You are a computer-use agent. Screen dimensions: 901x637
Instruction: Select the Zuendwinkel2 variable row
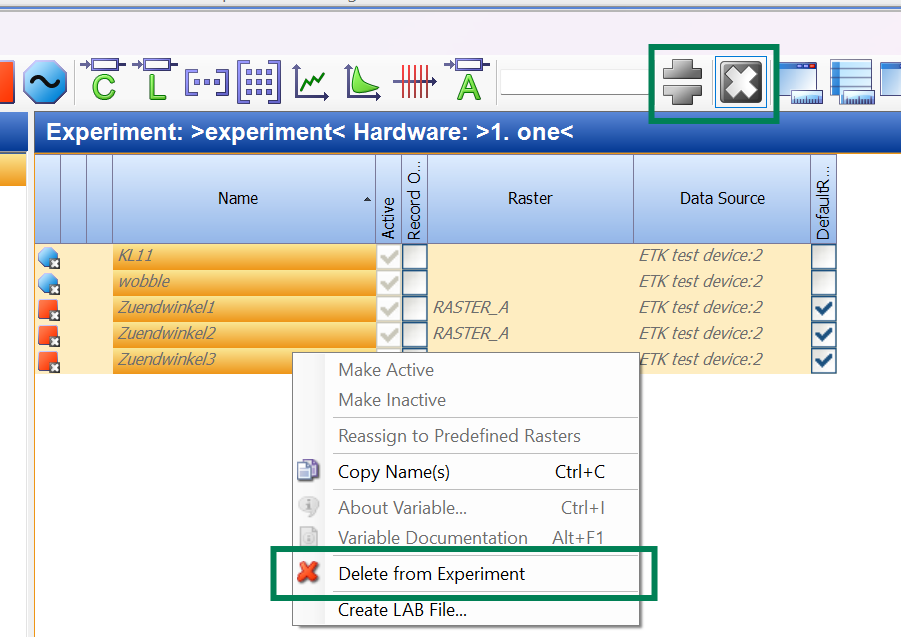pos(166,334)
